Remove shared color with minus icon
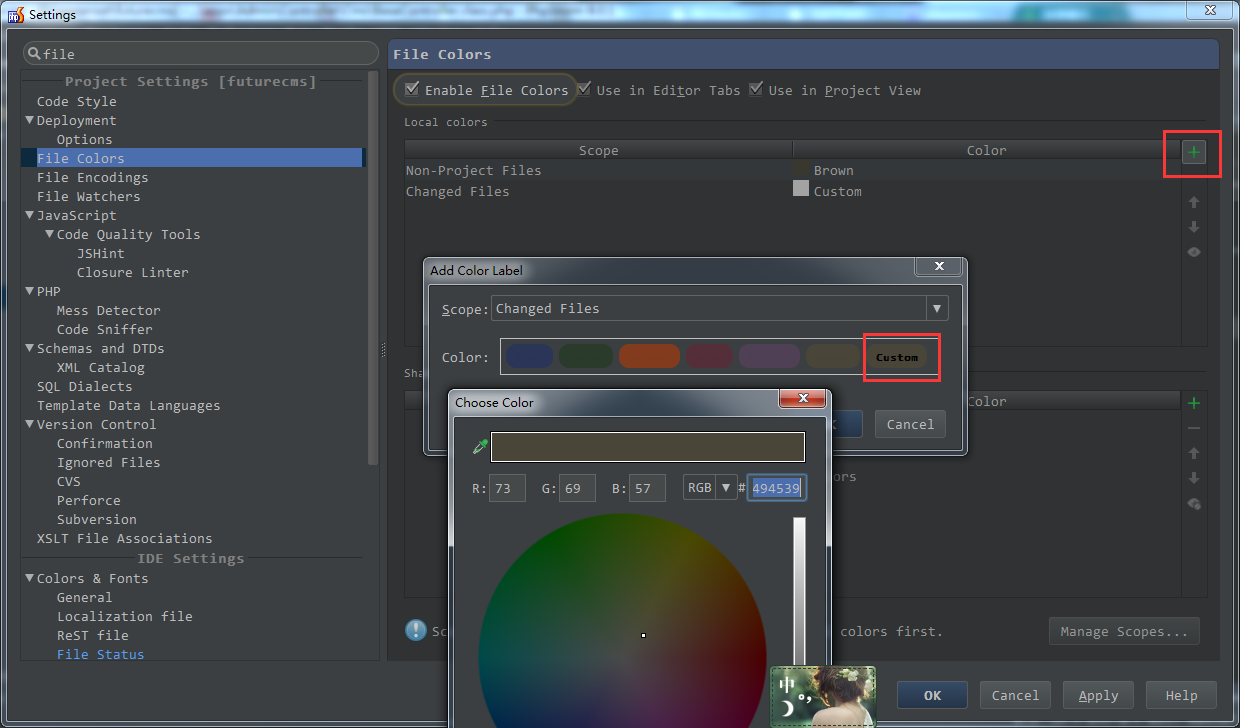 [x=1193, y=428]
